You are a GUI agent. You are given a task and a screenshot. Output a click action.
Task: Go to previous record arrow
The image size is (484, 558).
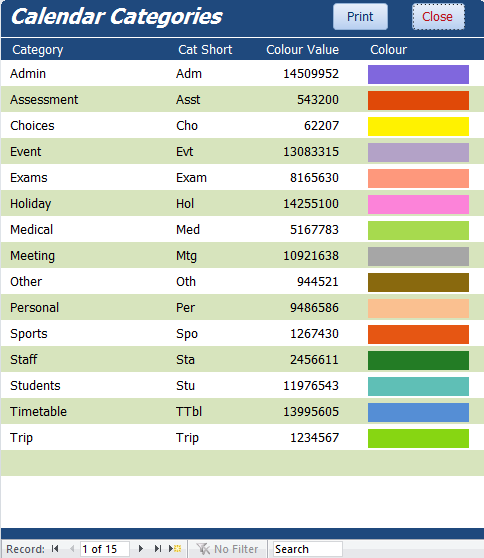tap(72, 549)
